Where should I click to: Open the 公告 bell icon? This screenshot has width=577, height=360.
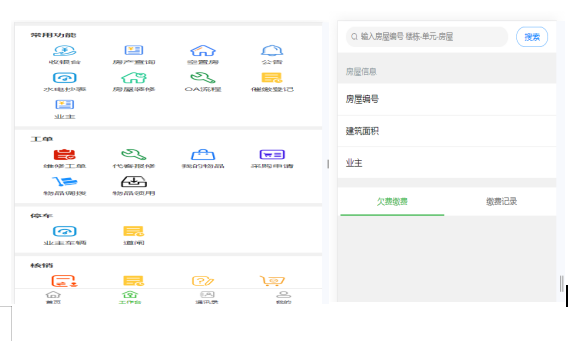272,50
